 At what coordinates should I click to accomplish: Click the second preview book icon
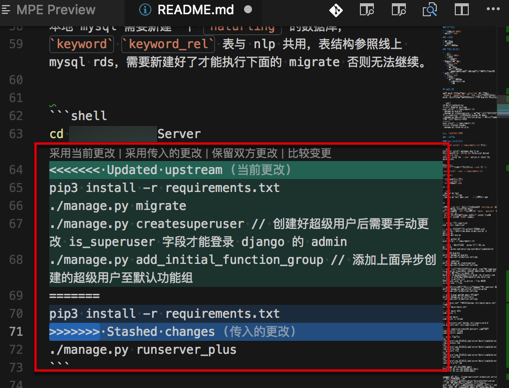pyautogui.click(x=398, y=10)
